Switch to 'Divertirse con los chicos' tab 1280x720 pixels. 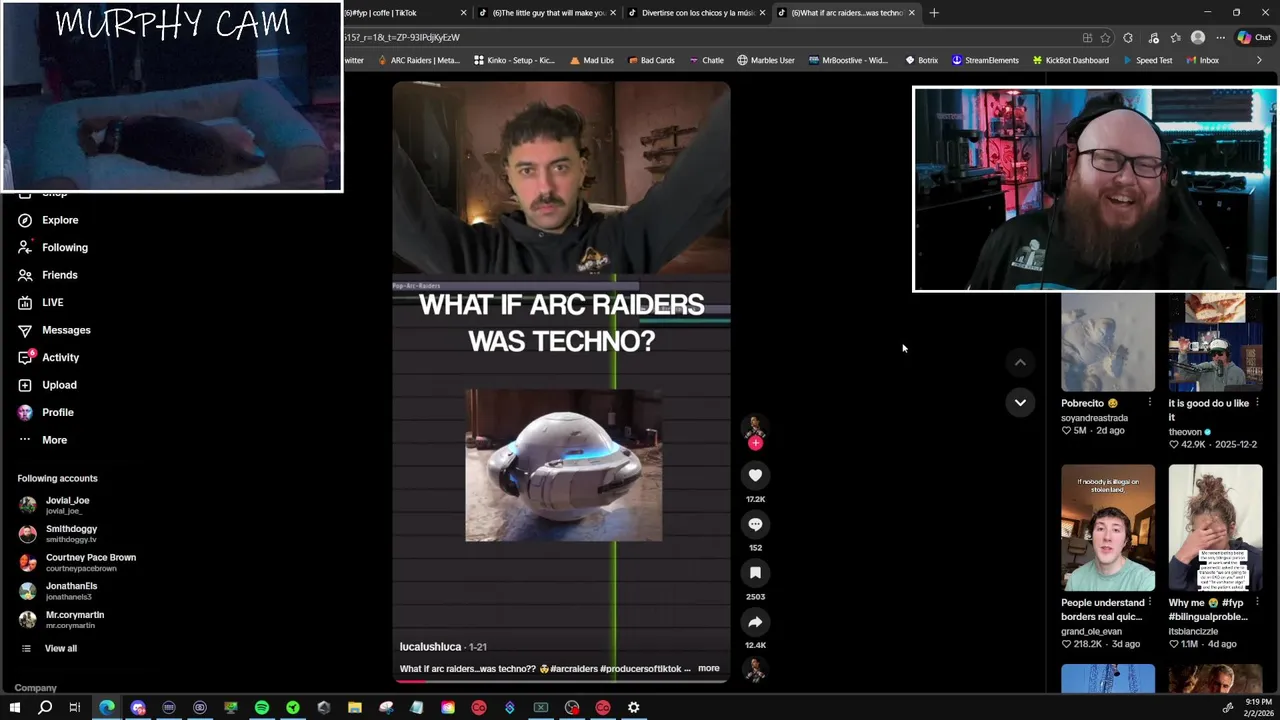[697, 13]
